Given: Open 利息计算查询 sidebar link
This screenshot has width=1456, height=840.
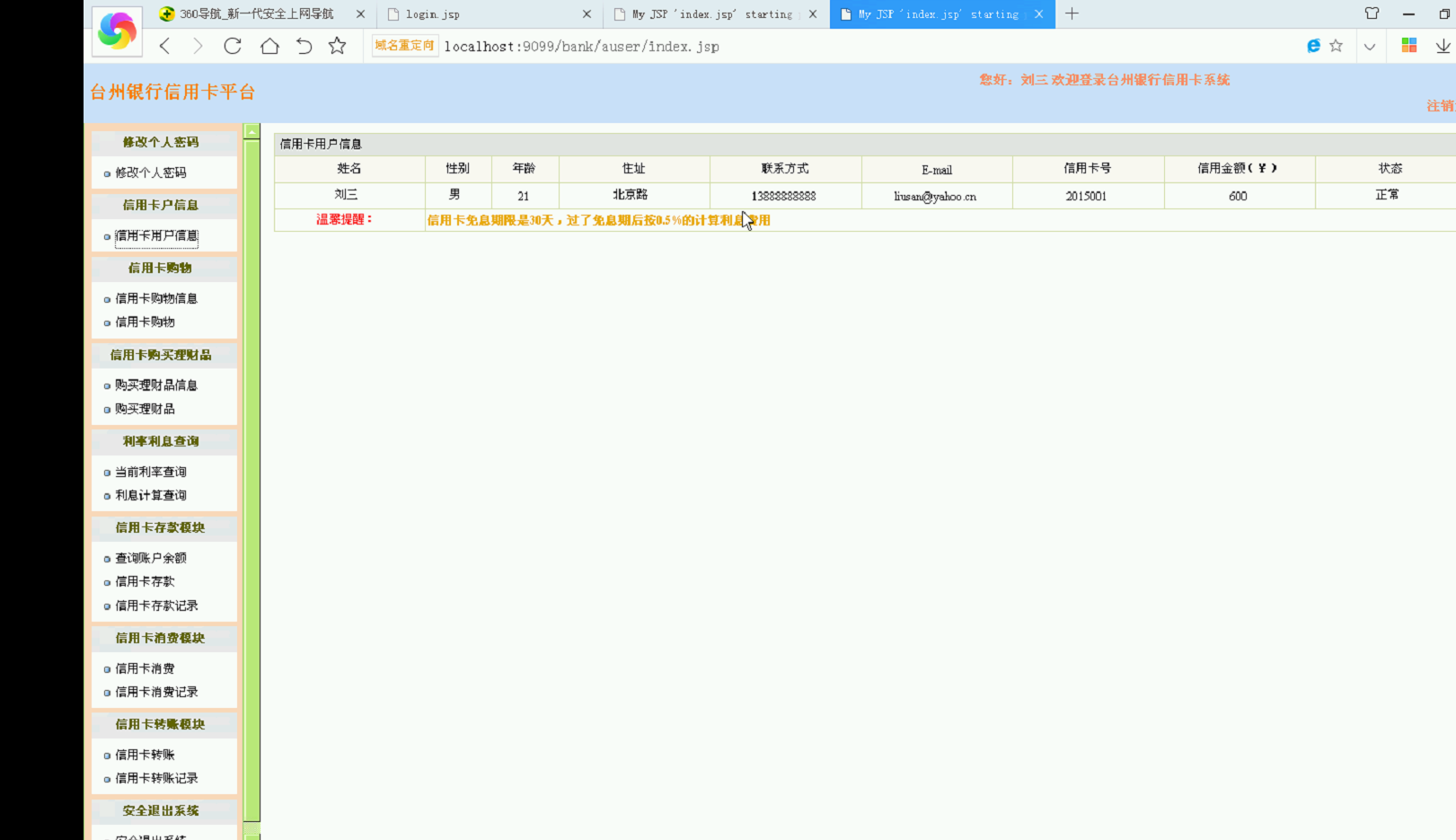Looking at the screenshot, I should pyautogui.click(x=151, y=495).
